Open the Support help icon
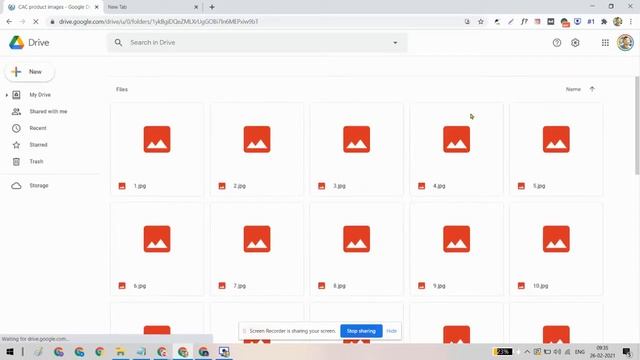The width and height of the screenshot is (640, 360). (x=557, y=42)
